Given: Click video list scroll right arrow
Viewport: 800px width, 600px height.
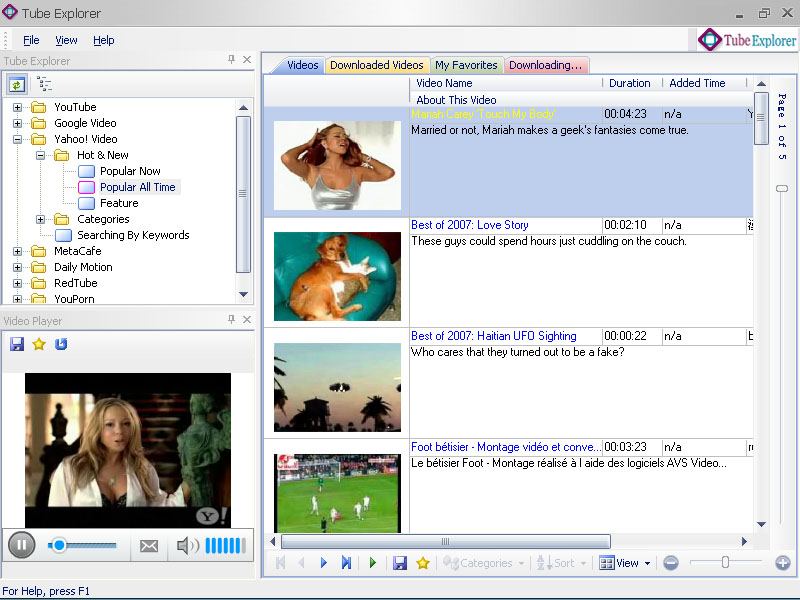Looking at the screenshot, I should click(x=744, y=541).
